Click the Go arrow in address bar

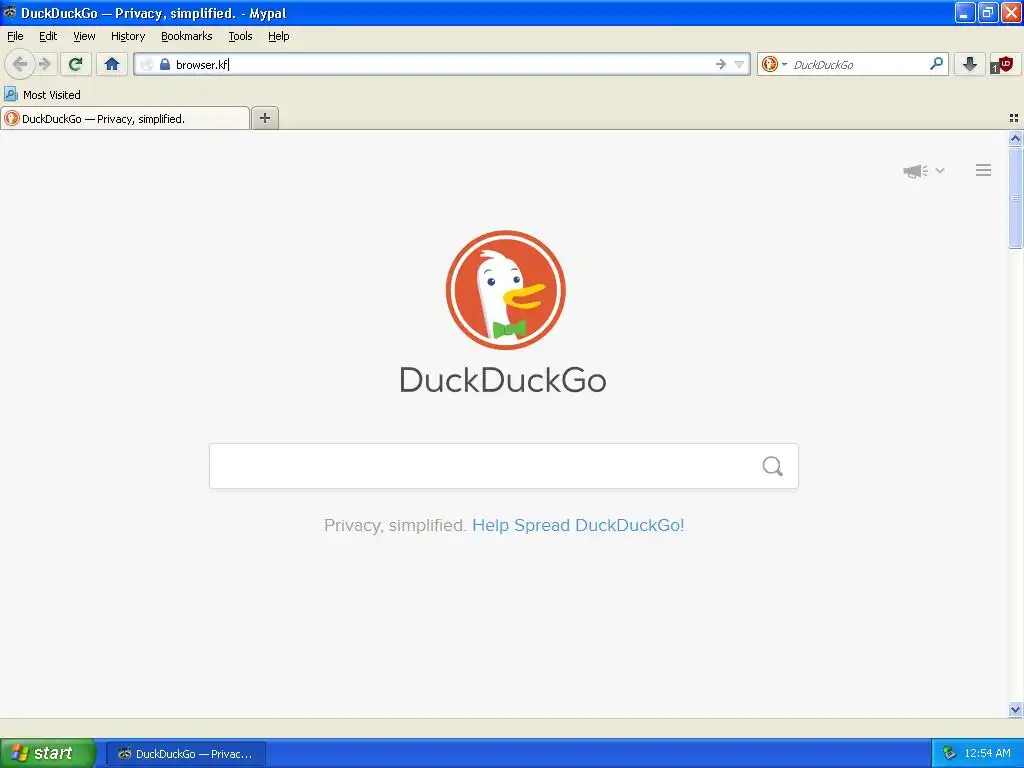[721, 64]
